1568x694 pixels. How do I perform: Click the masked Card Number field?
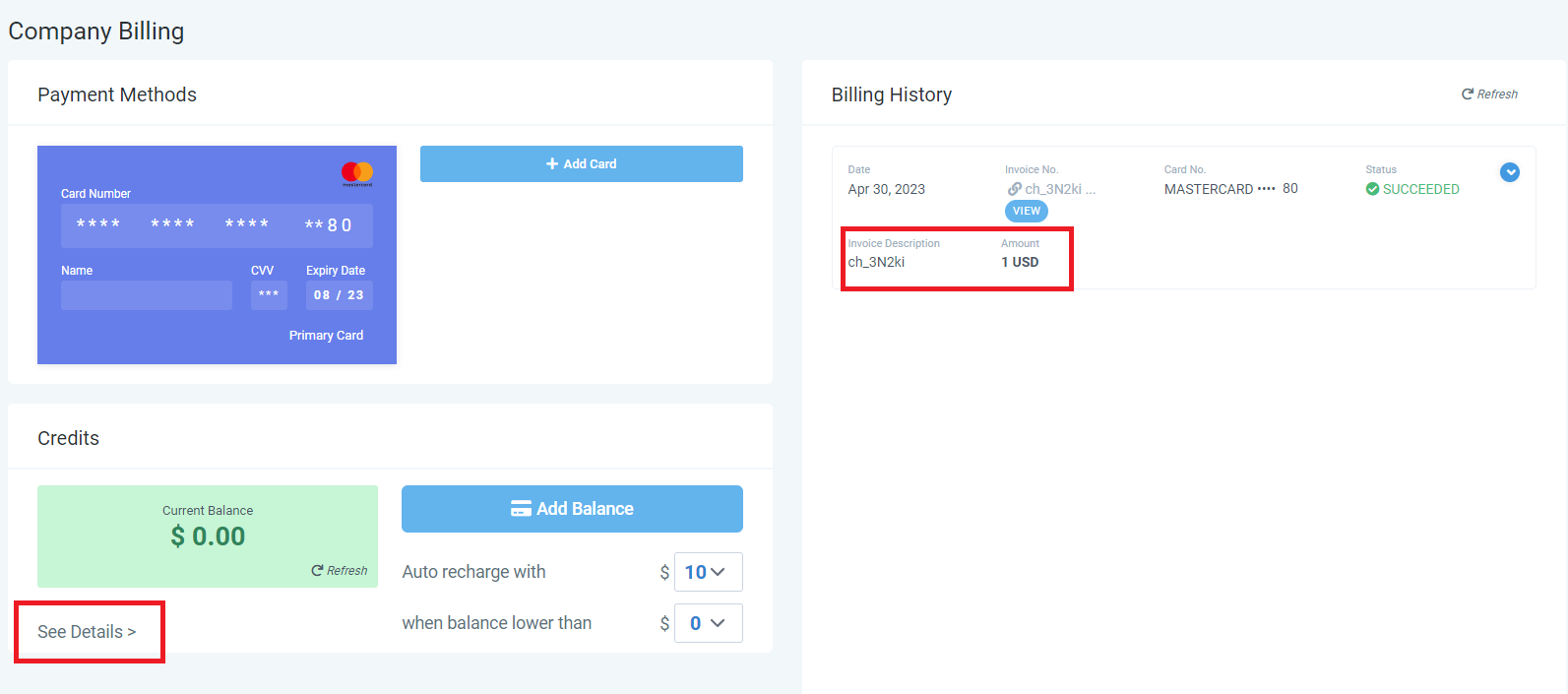(x=217, y=225)
